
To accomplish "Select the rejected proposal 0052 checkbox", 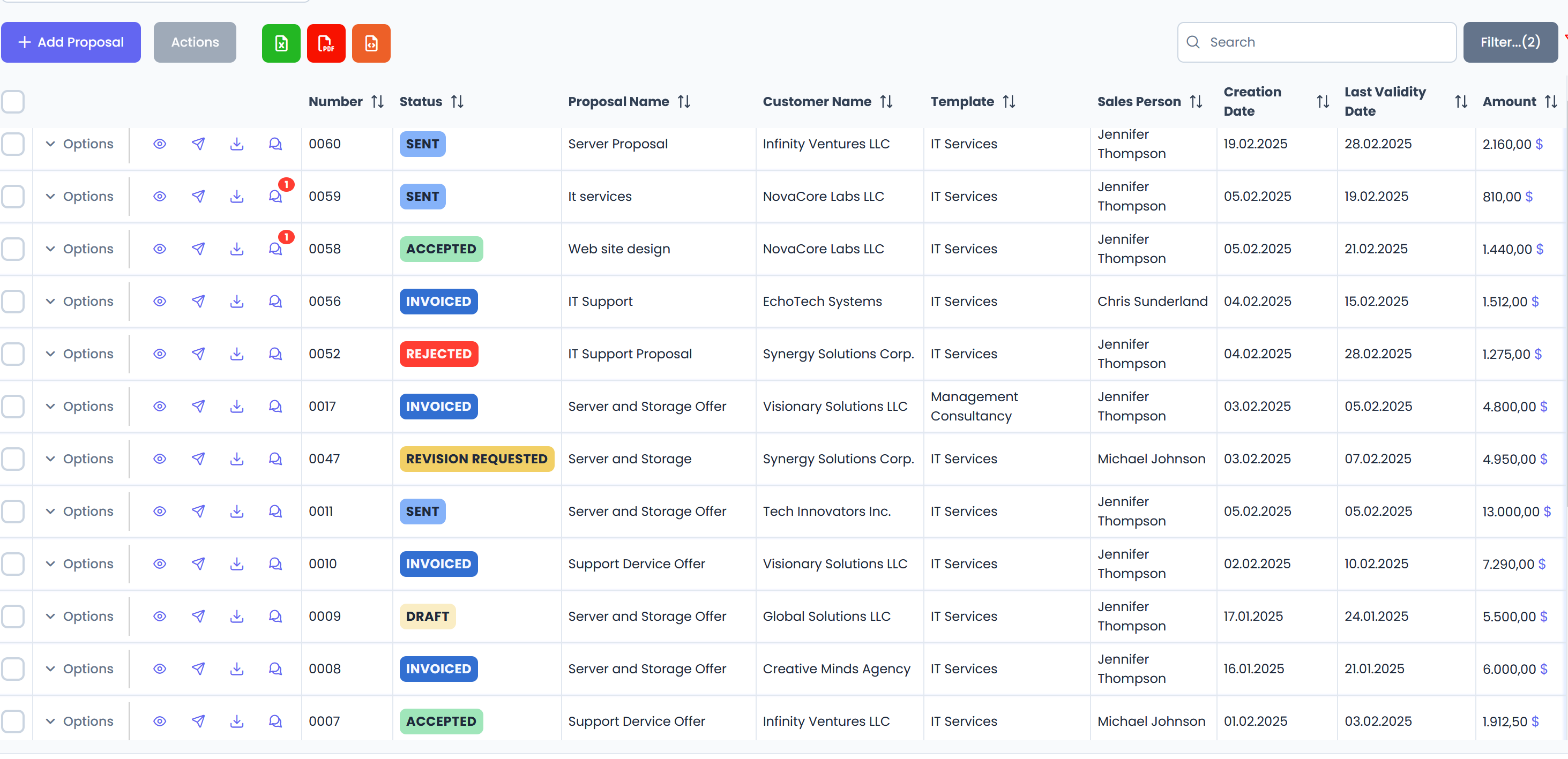I will click(13, 354).
